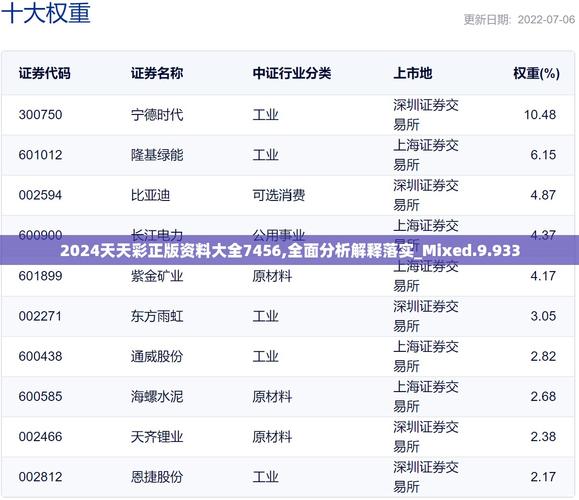Click weight value 4.17
The width and height of the screenshot is (579, 500).
543,276
